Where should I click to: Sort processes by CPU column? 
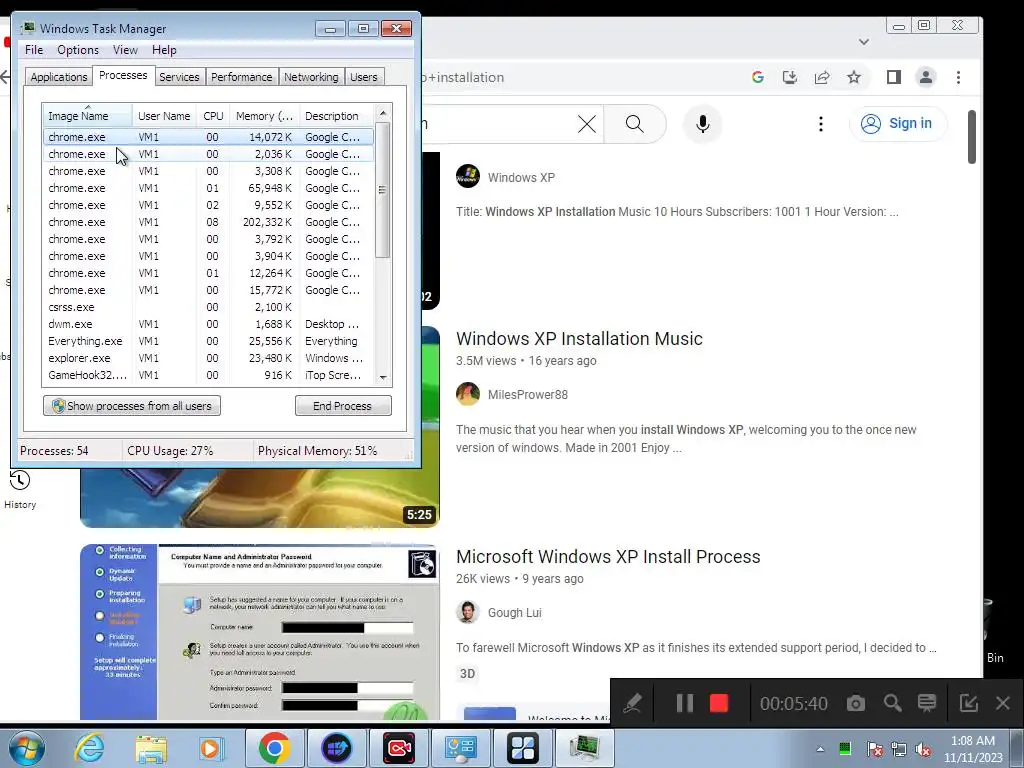(x=213, y=116)
